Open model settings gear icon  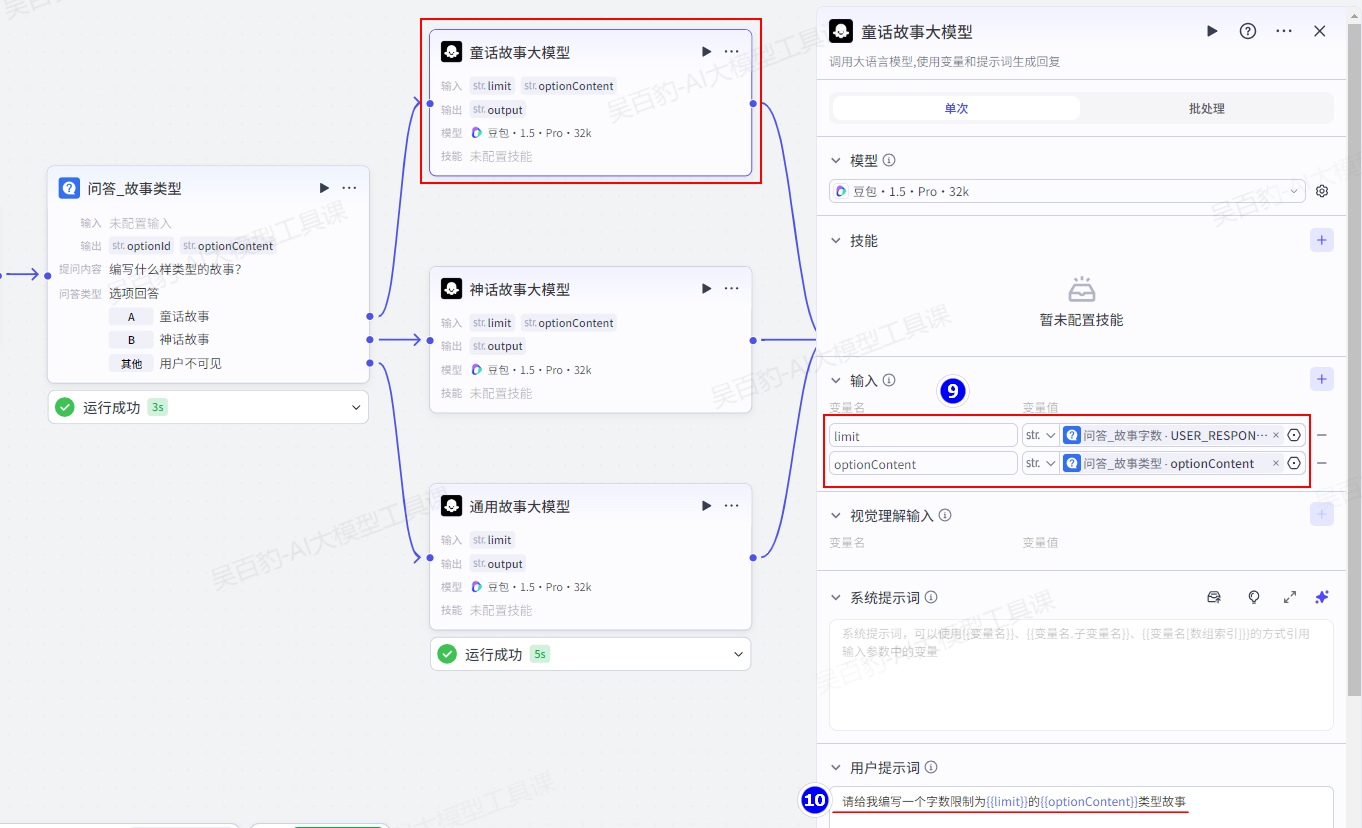1322,191
